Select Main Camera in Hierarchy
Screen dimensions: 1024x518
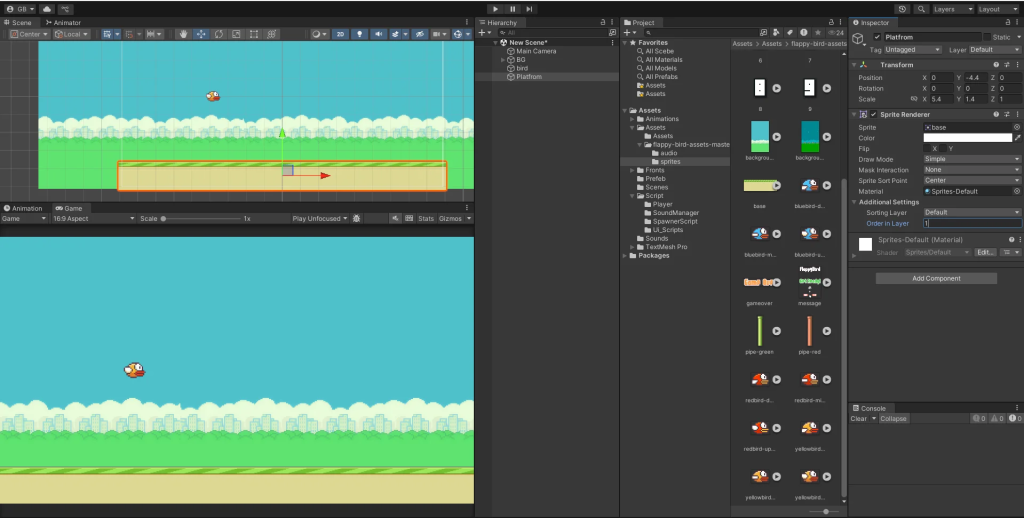click(536, 51)
